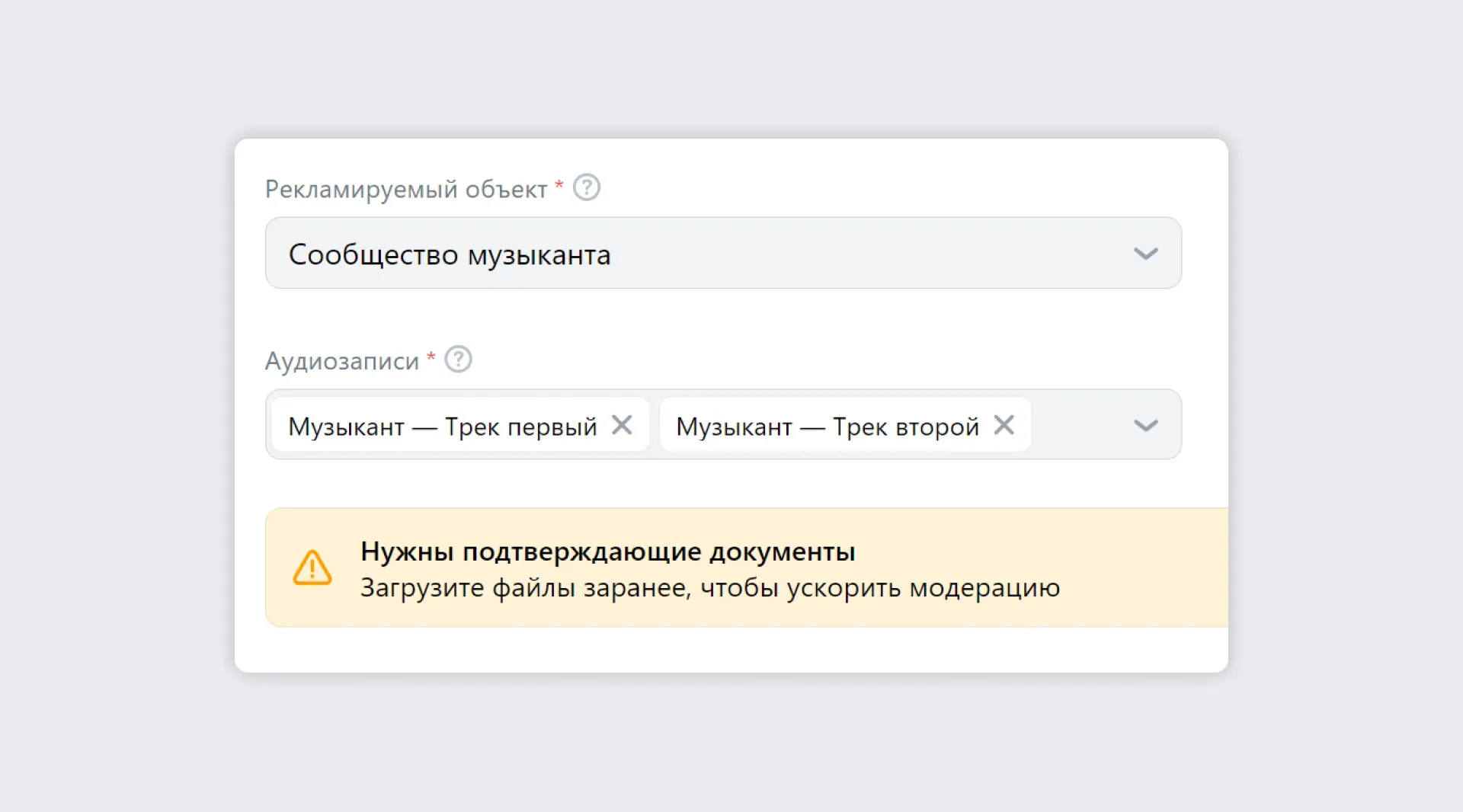Click the orange warning triangle icon

click(312, 567)
